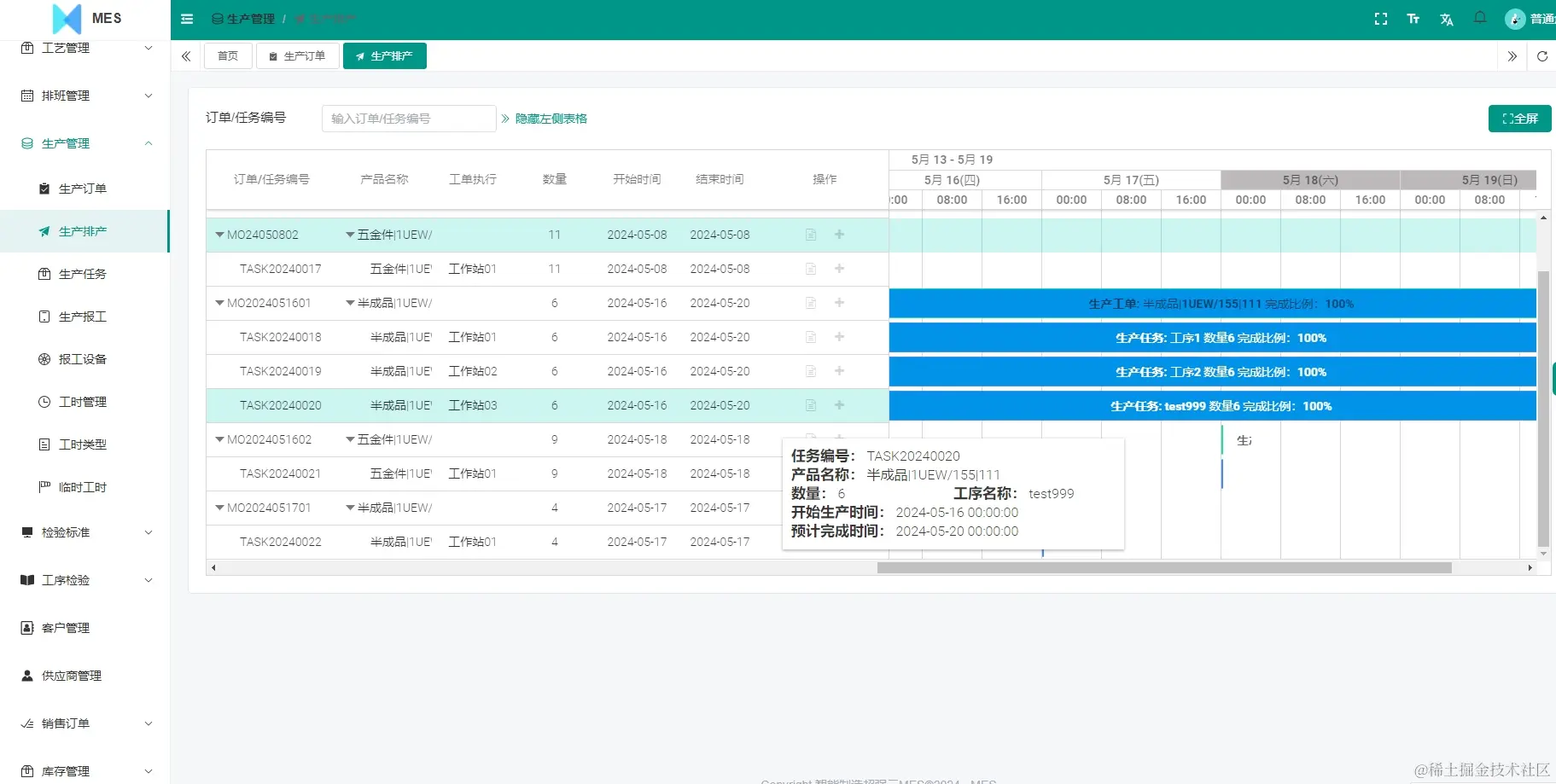Viewport: 1556px width, 784px height.
Task: Open notifications via the bell icon
Action: pos(1480,18)
